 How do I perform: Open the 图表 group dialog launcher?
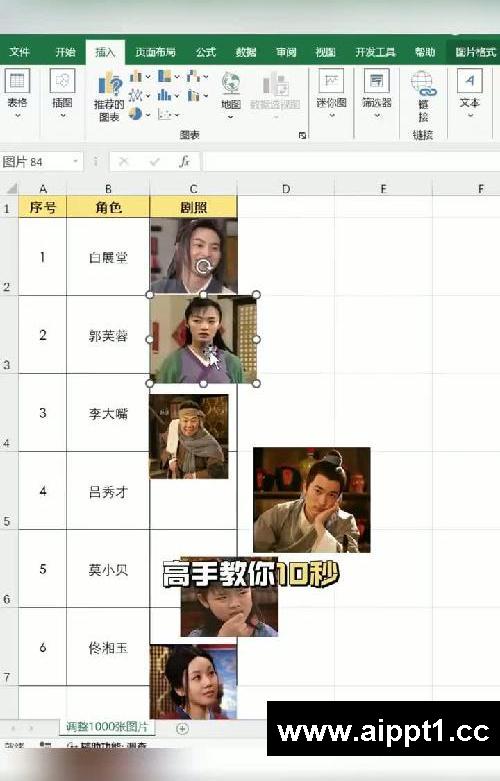point(302,135)
